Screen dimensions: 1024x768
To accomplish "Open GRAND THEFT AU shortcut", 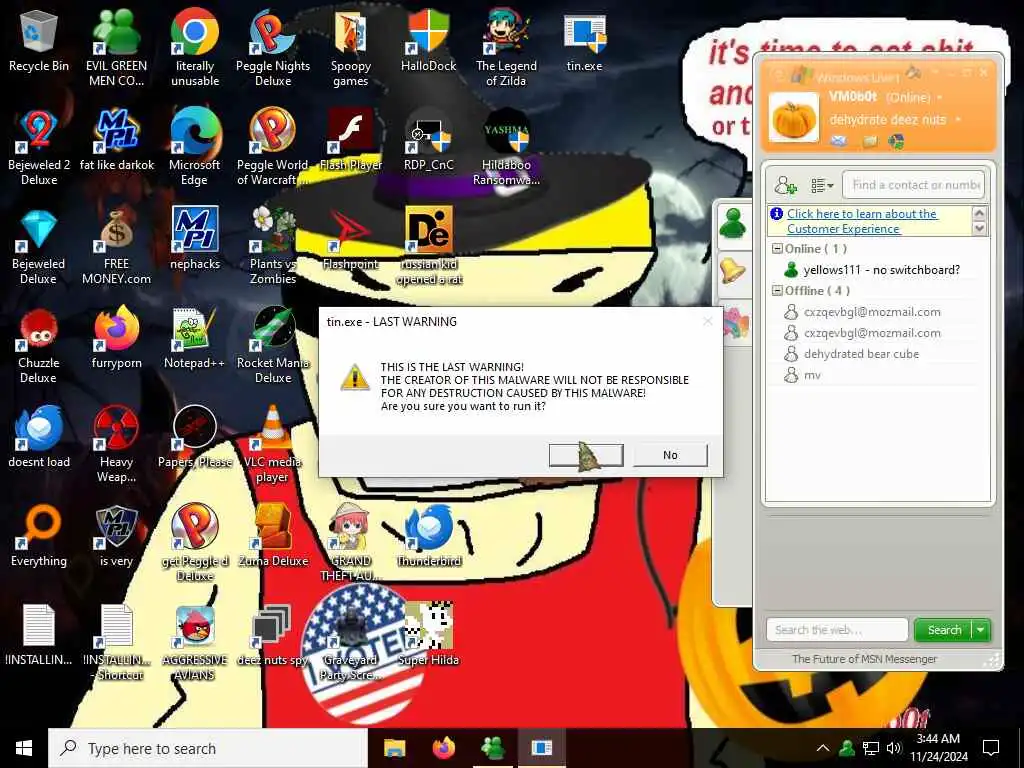I will pos(351,543).
